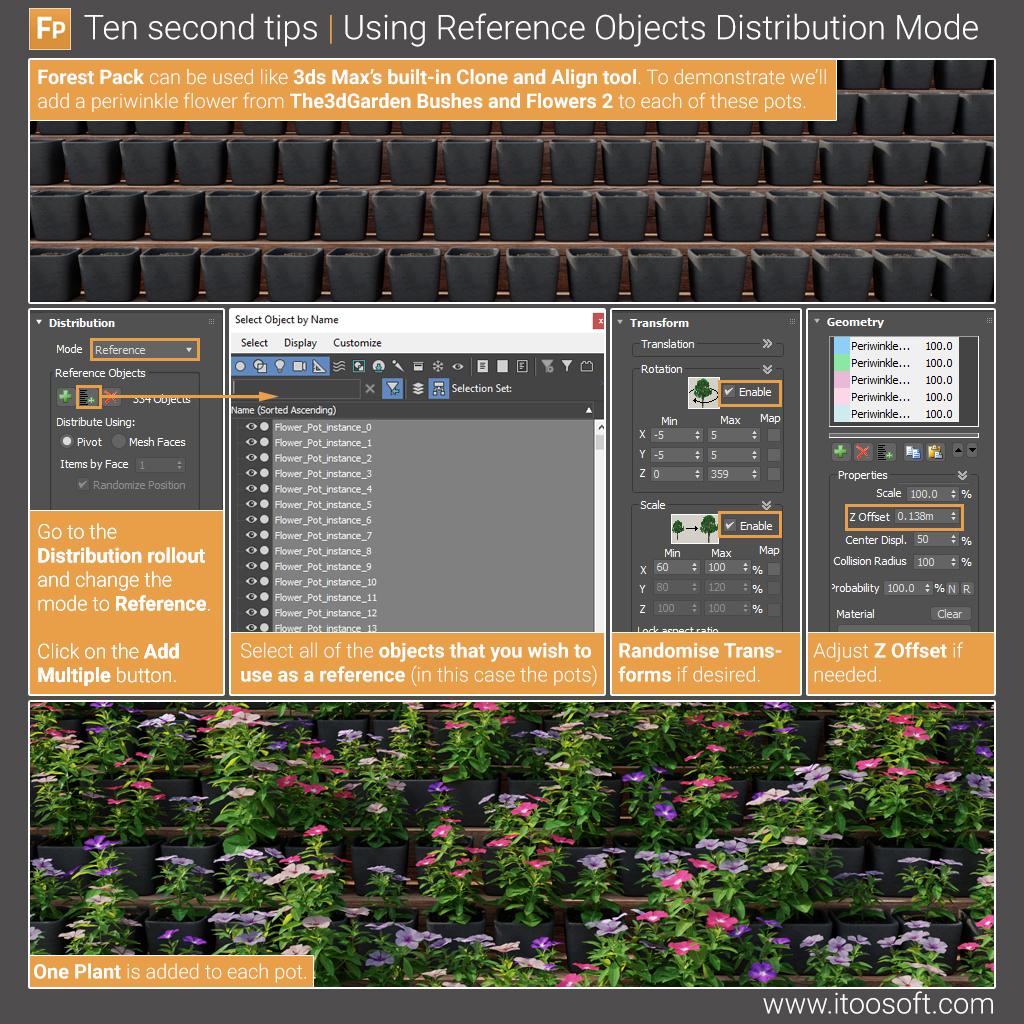The height and width of the screenshot is (1024, 1024).
Task: Close the Select Object by Name dialog
Action: click(598, 321)
